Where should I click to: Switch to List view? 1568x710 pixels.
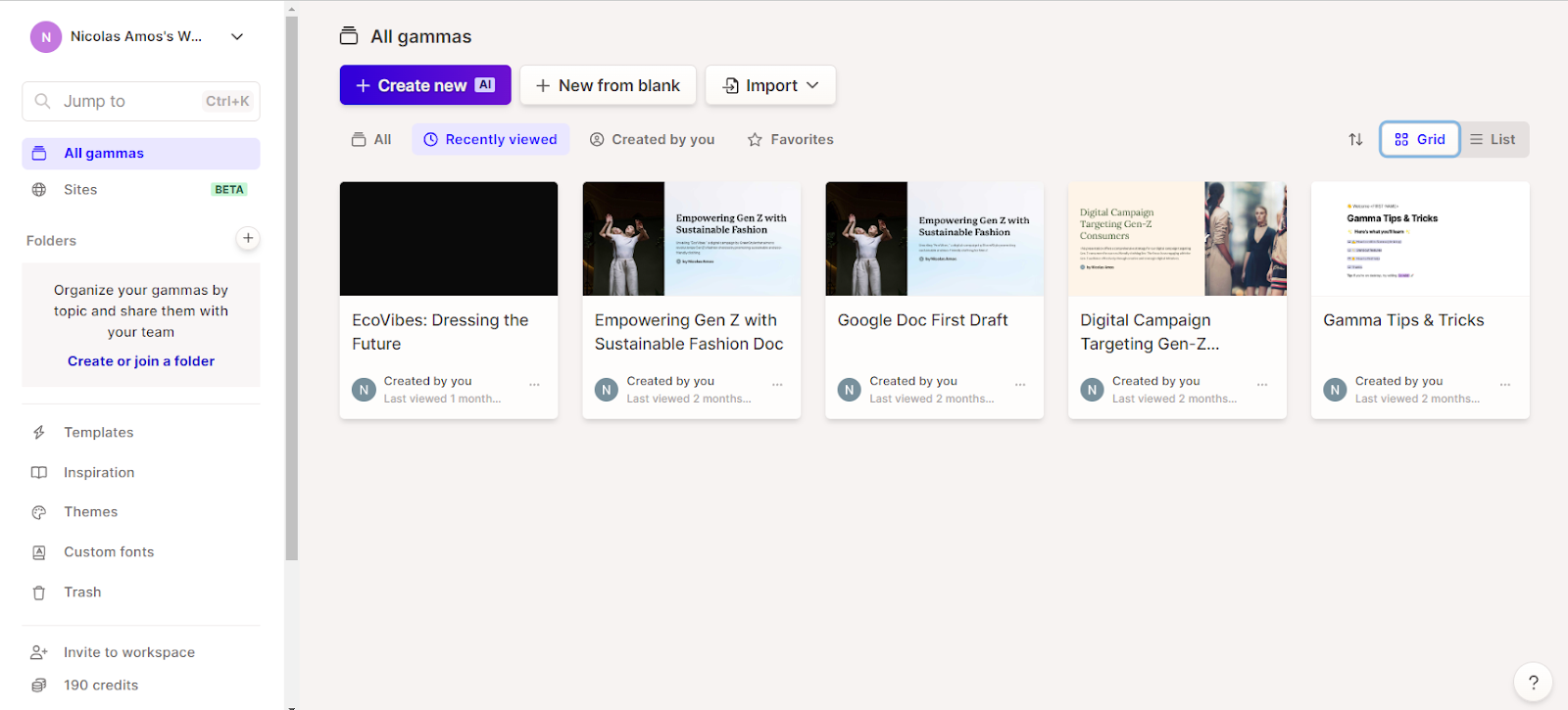(1493, 140)
